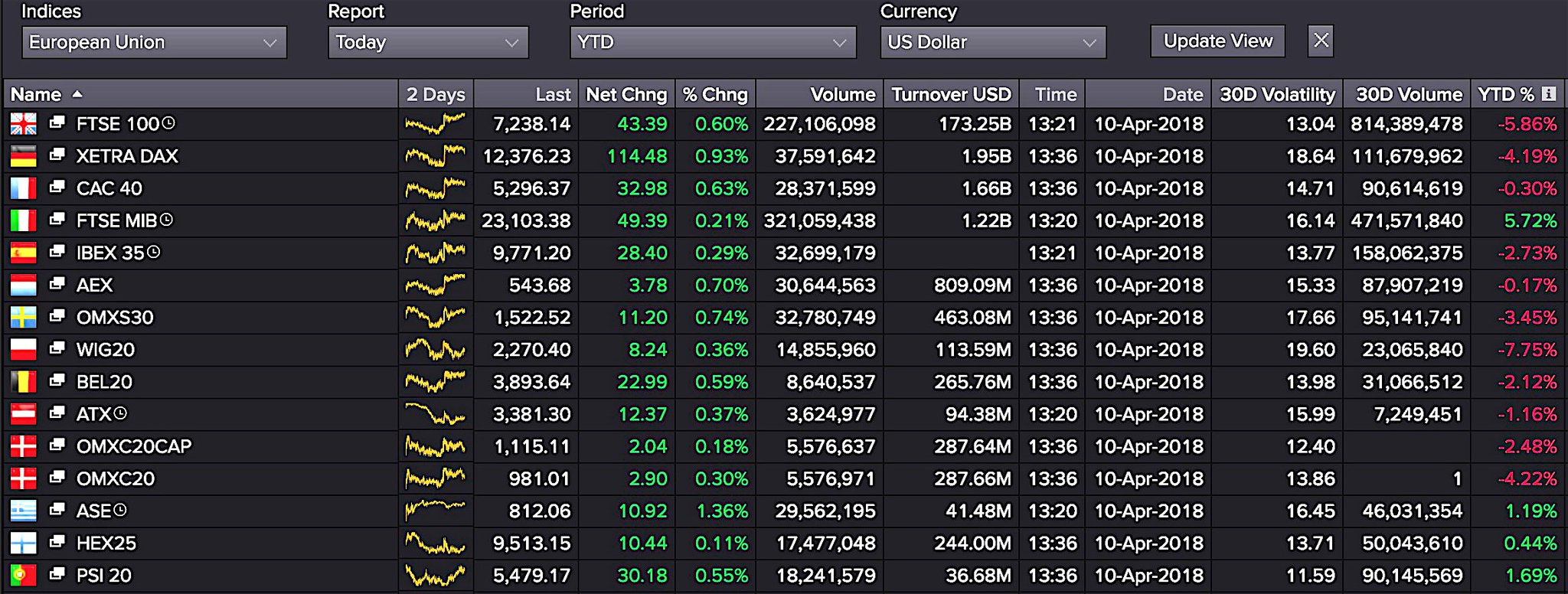Screen dimensions: 1568x594
Task: Click the German flag icon for XETRA DAX
Action: point(23,155)
